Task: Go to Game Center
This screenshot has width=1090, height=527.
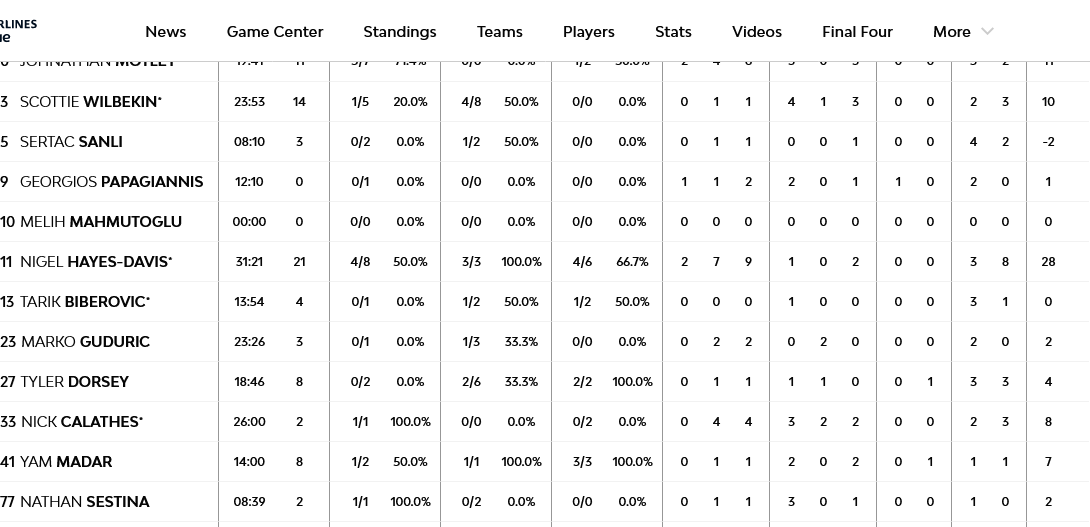Action: [x=275, y=32]
